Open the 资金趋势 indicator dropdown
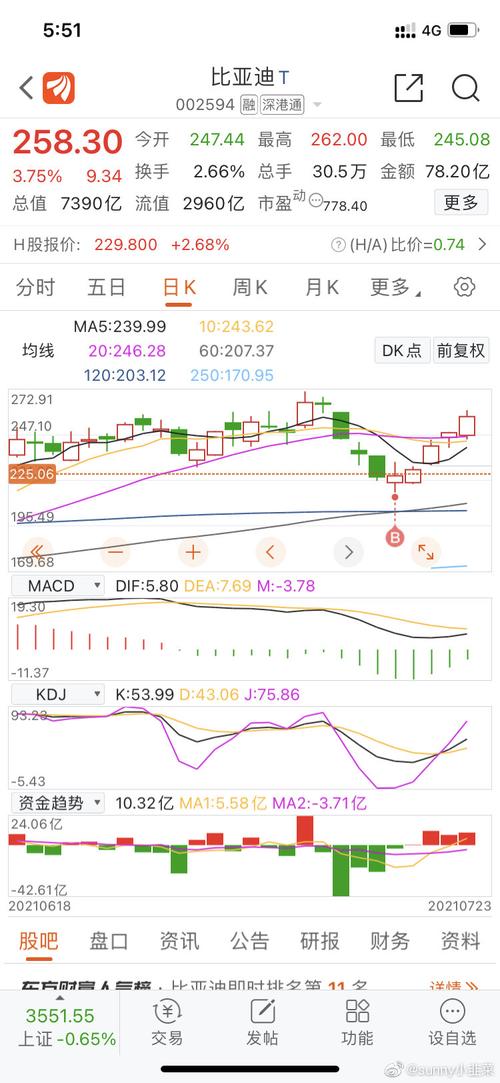Image resolution: width=500 pixels, height=1083 pixels. point(57,803)
